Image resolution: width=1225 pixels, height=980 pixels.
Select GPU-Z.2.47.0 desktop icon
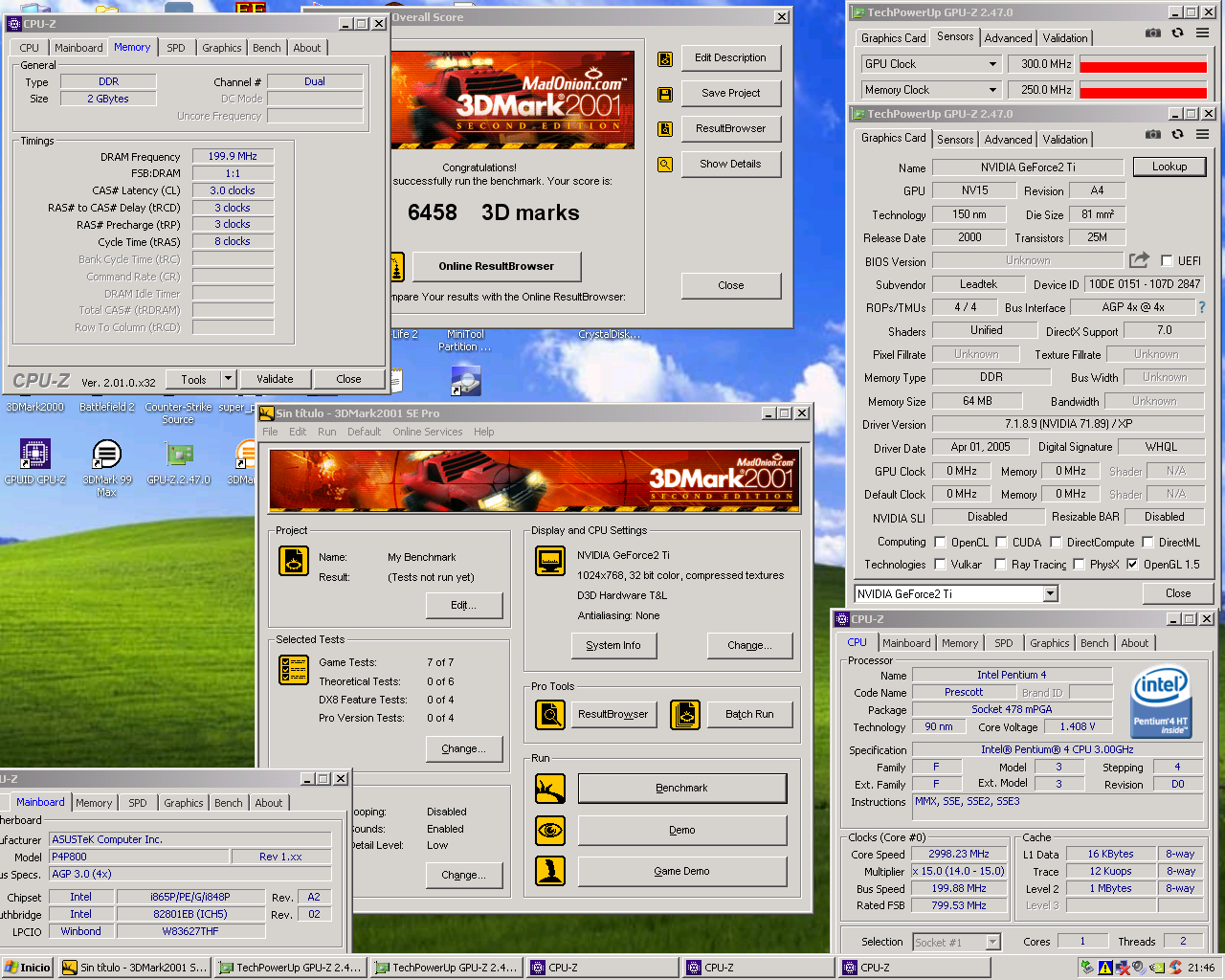pos(179,462)
